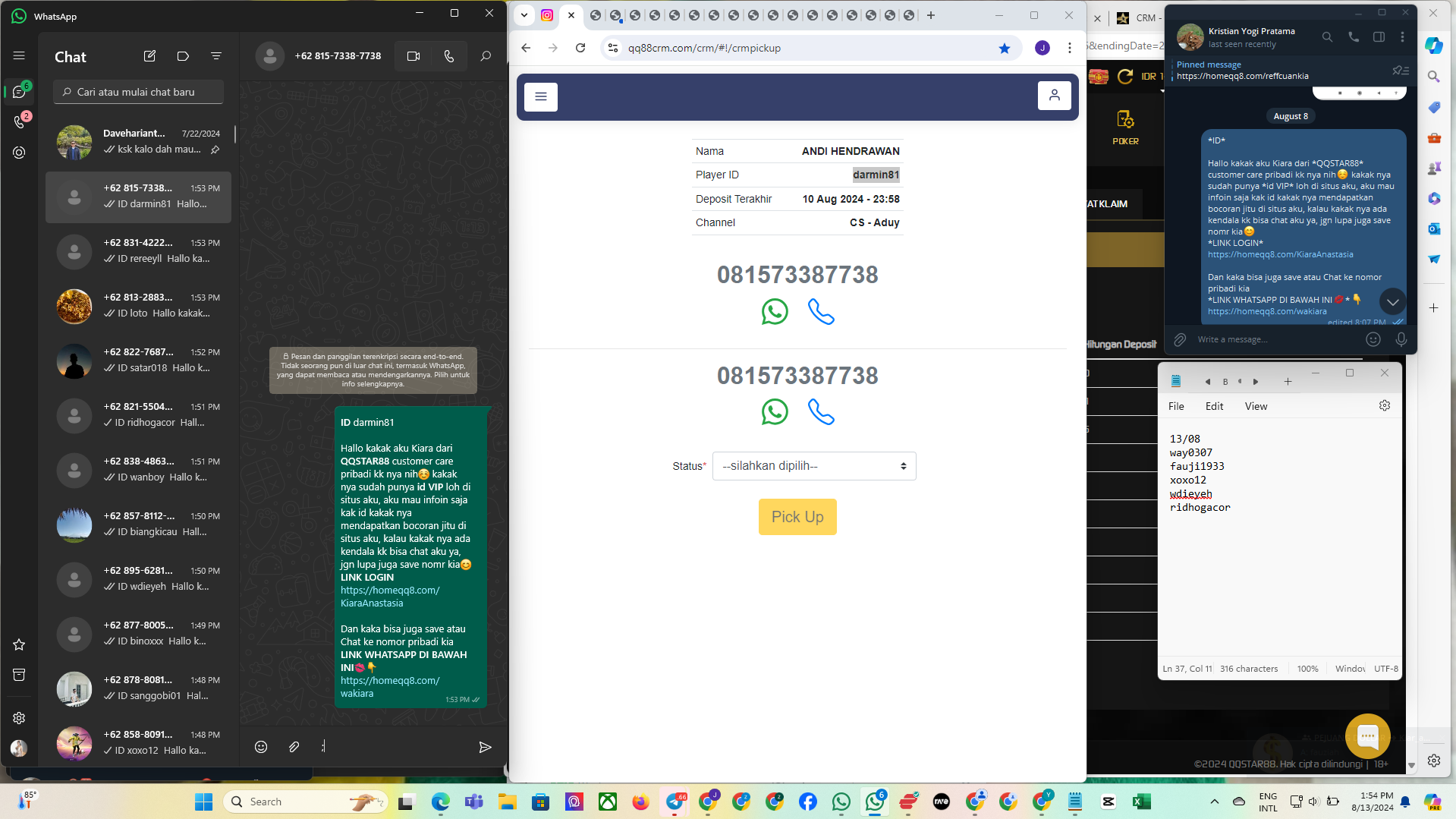Open archived chats in WhatsApp sidebar
This screenshot has width=1456, height=819.
(x=19, y=675)
